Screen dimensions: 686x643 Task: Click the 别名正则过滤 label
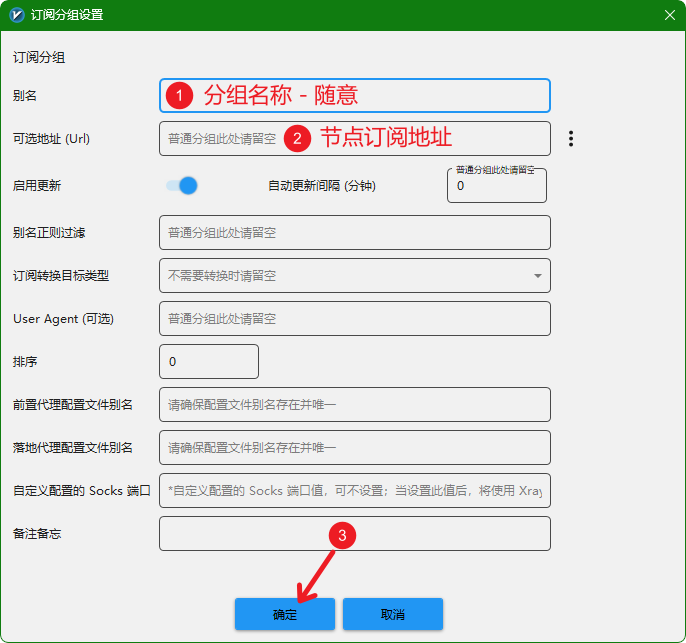coord(49,232)
